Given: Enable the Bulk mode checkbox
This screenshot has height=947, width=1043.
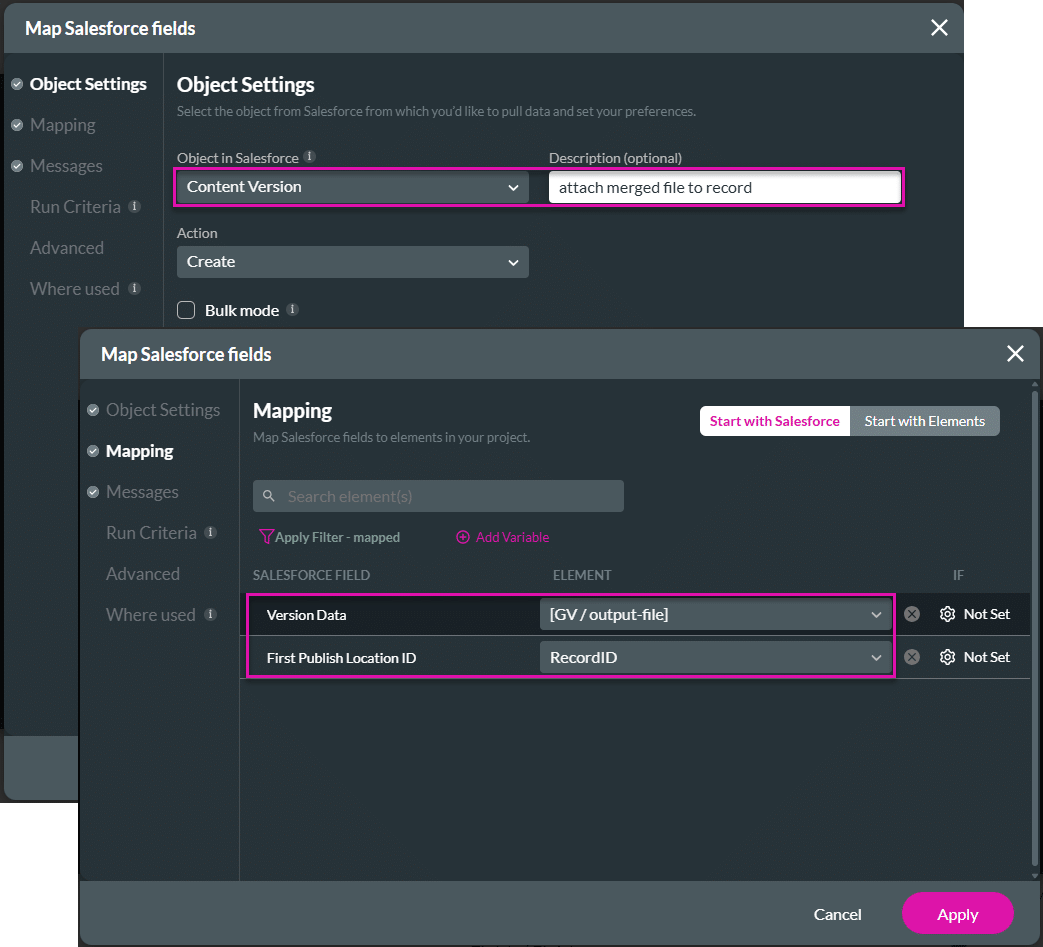Looking at the screenshot, I should point(186,310).
